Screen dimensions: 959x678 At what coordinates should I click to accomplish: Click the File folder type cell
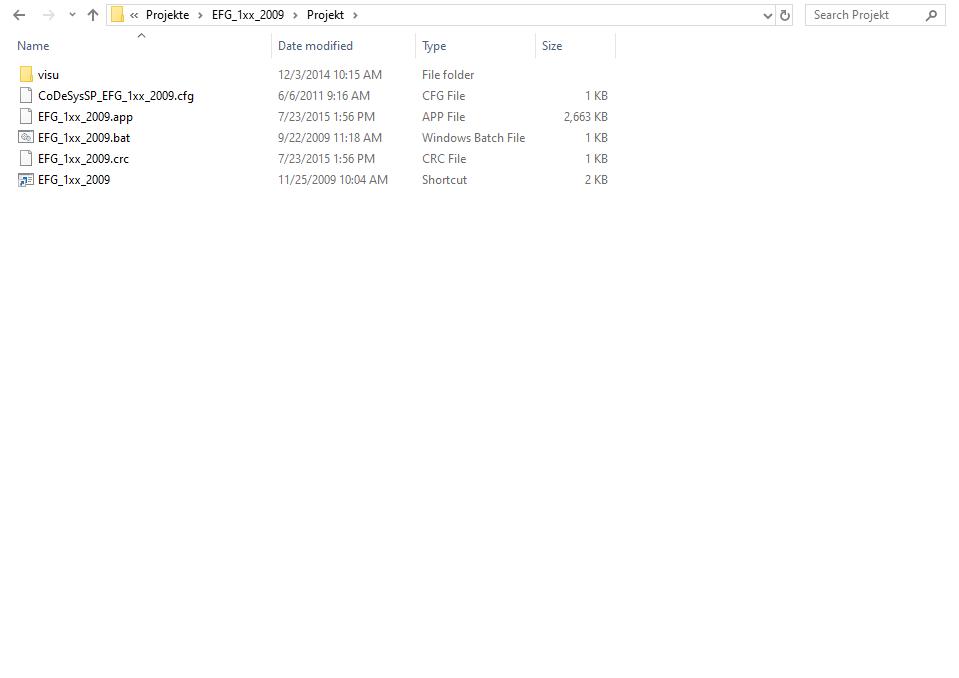click(x=448, y=75)
